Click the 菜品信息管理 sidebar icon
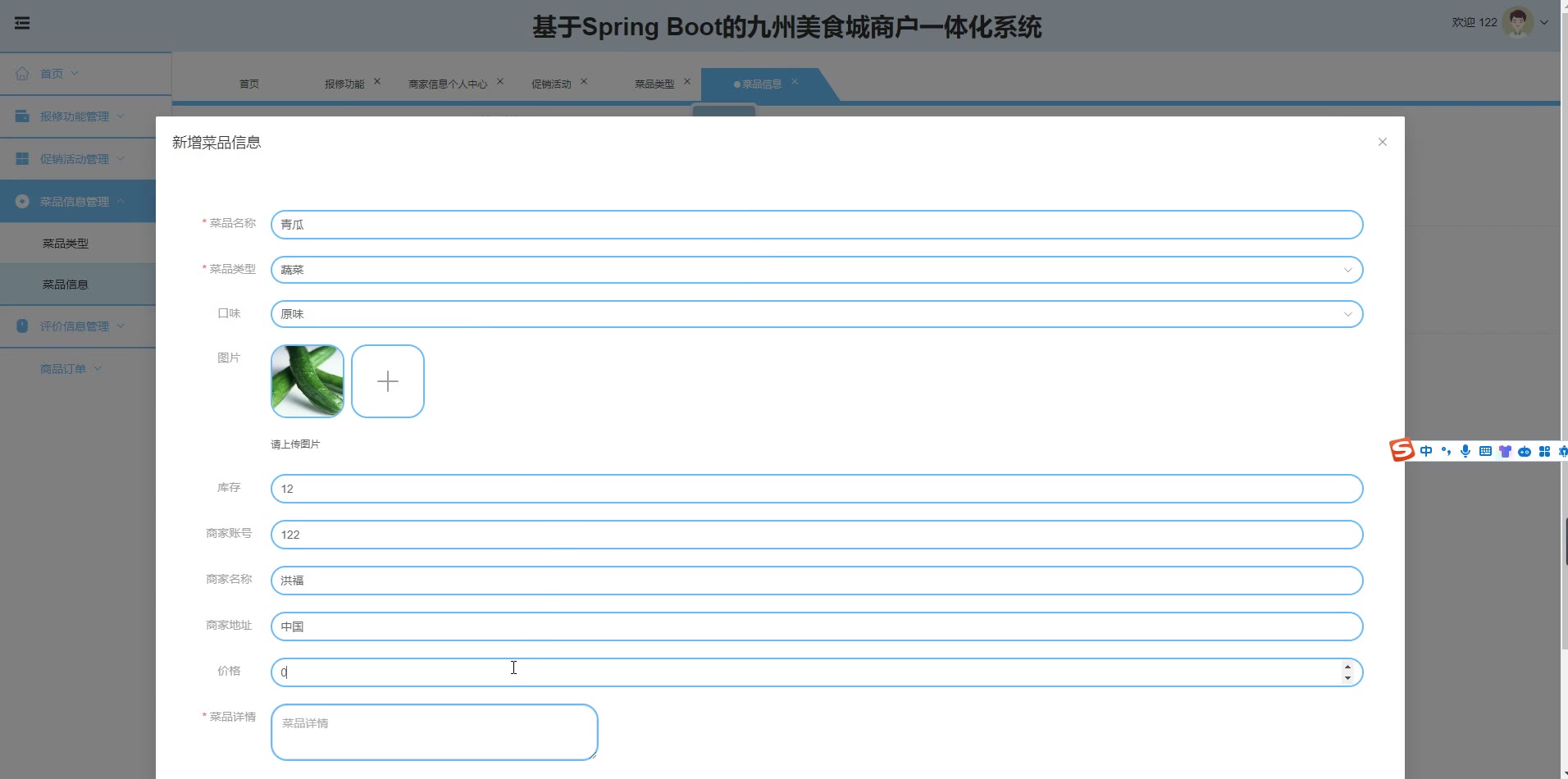 click(x=22, y=201)
